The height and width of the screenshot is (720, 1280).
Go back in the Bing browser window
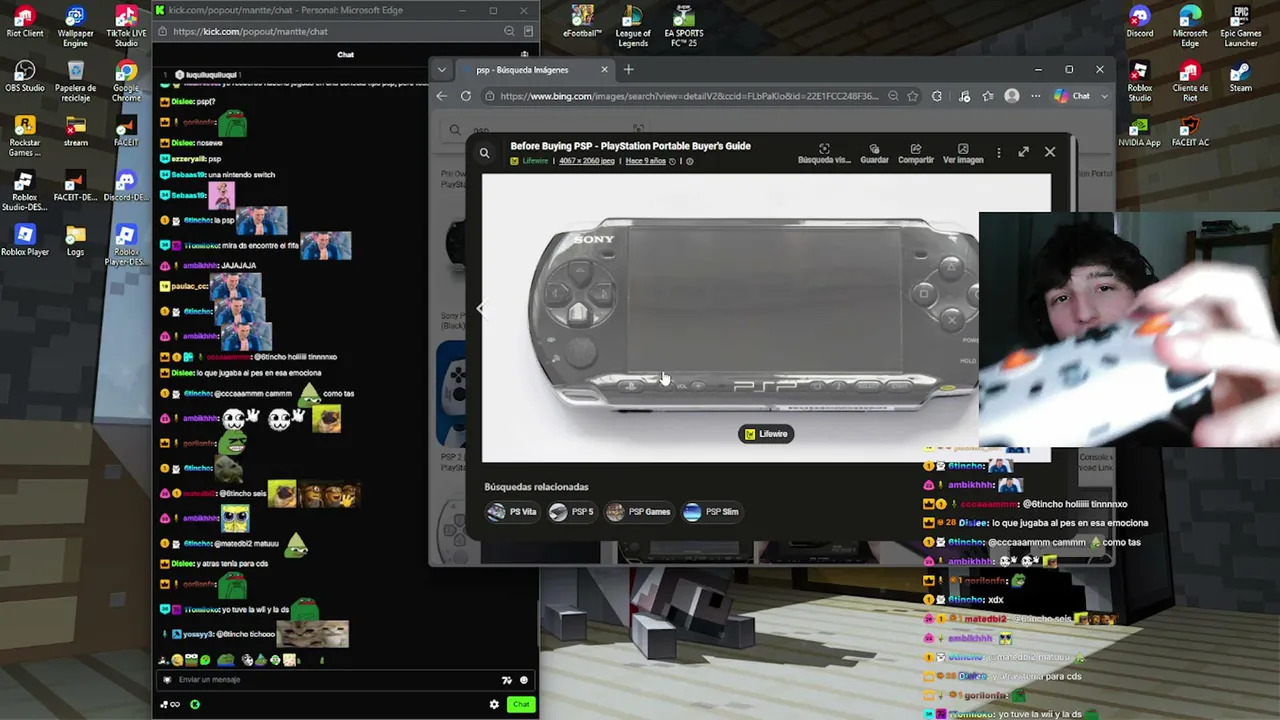pos(442,96)
